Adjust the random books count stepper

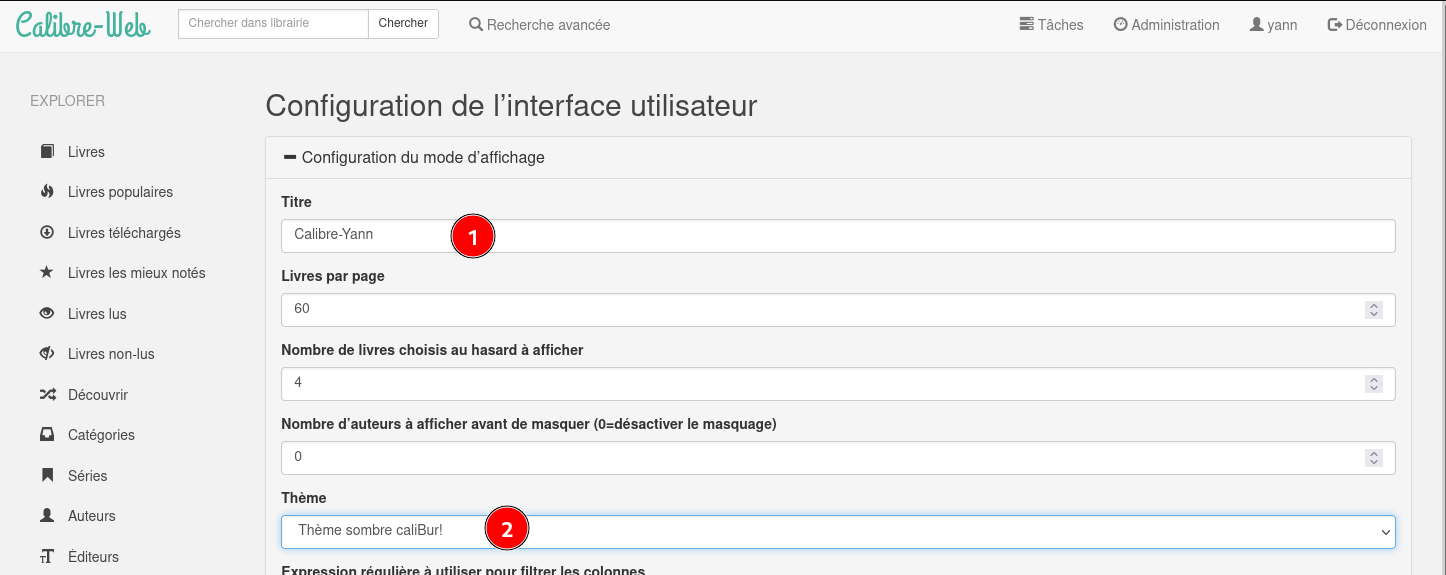click(x=1374, y=384)
